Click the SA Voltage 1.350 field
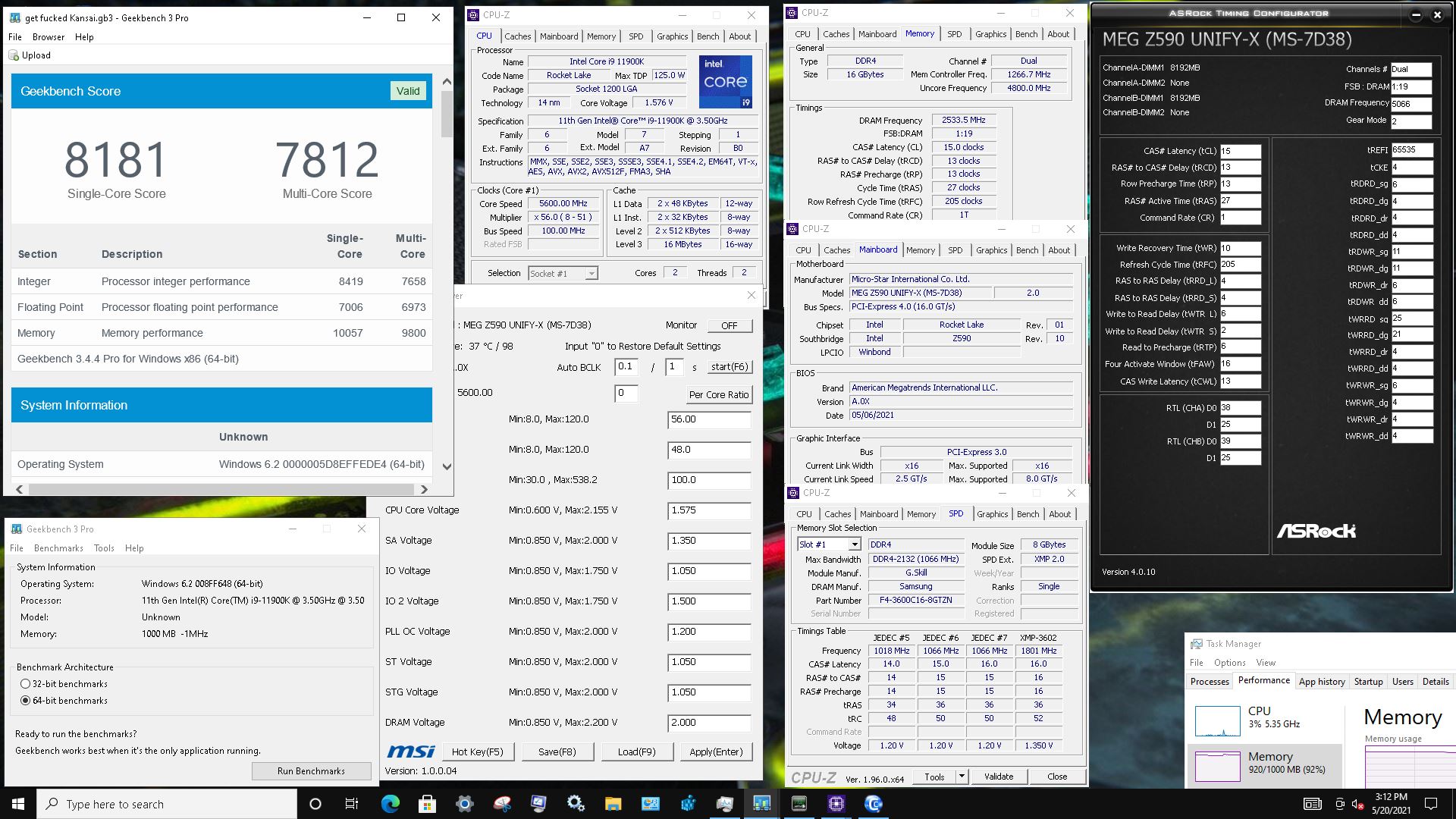Screen dimensions: 1456x819 pyautogui.click(x=709, y=541)
